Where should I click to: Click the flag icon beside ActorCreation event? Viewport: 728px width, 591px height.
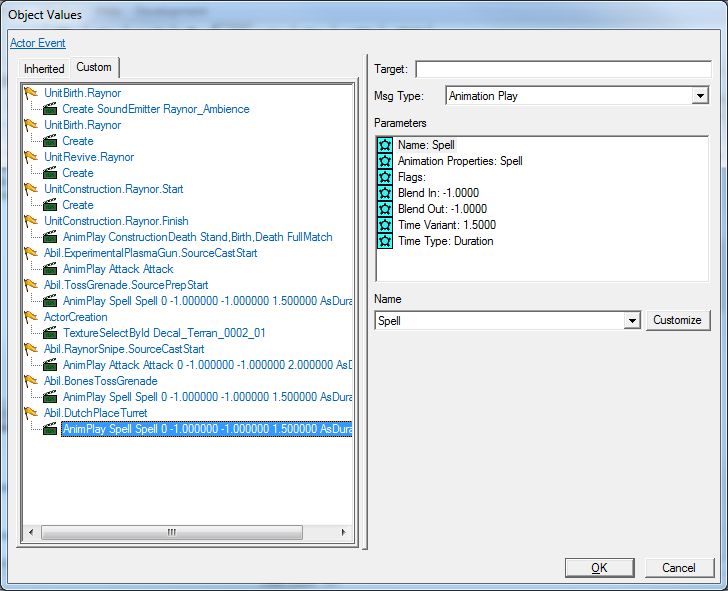click(31, 316)
